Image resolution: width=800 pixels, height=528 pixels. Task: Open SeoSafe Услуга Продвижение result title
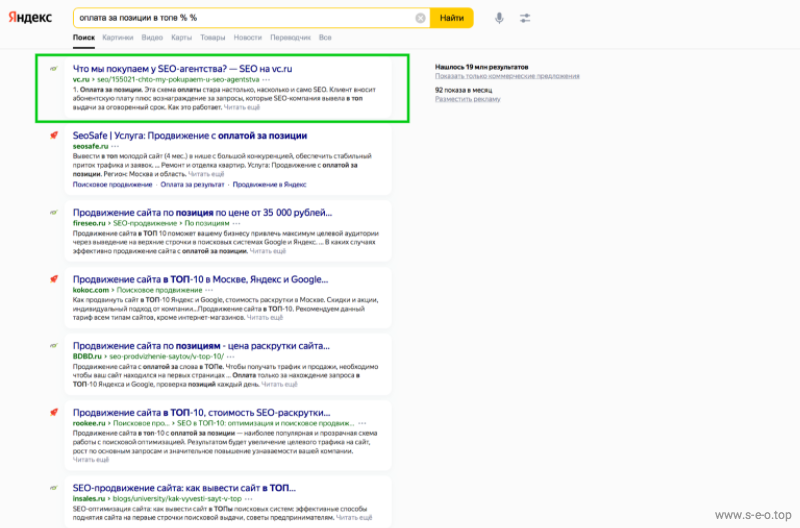coord(190,135)
